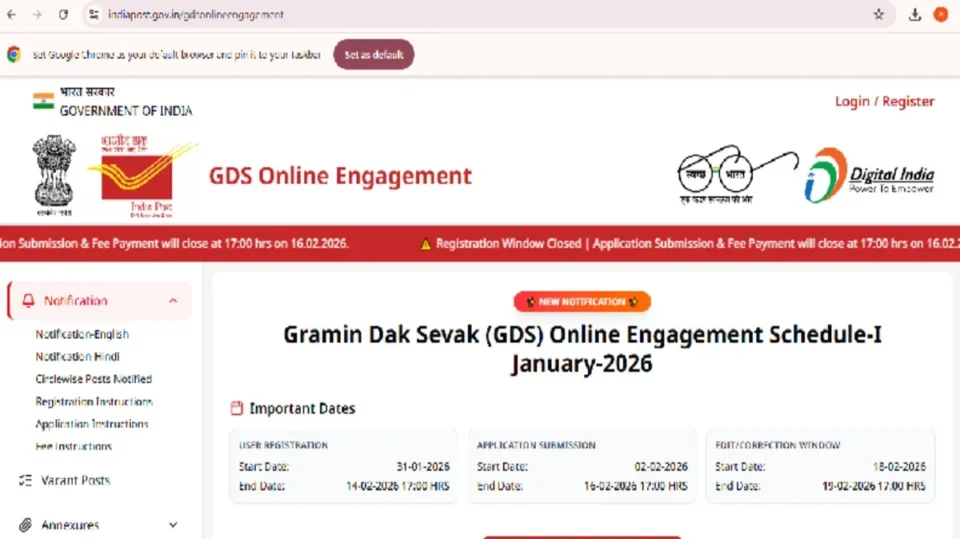Open the Chrome profile avatar
Image resolution: width=960 pixels, height=539 pixels.
pyautogui.click(x=940, y=15)
